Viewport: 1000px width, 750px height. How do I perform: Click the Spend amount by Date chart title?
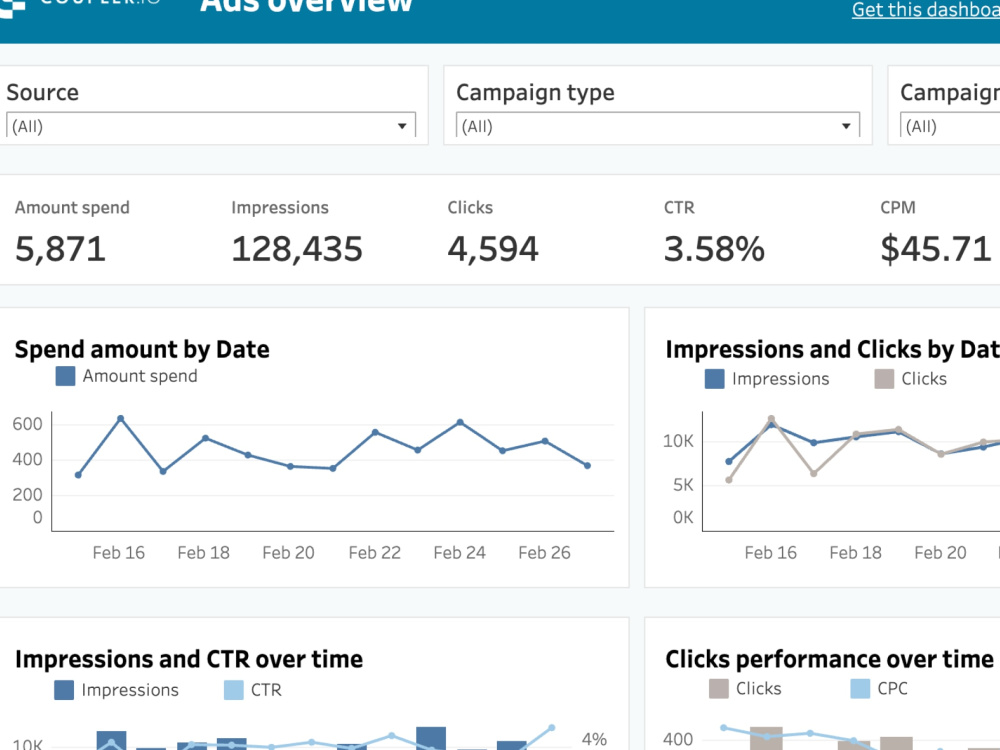141,349
